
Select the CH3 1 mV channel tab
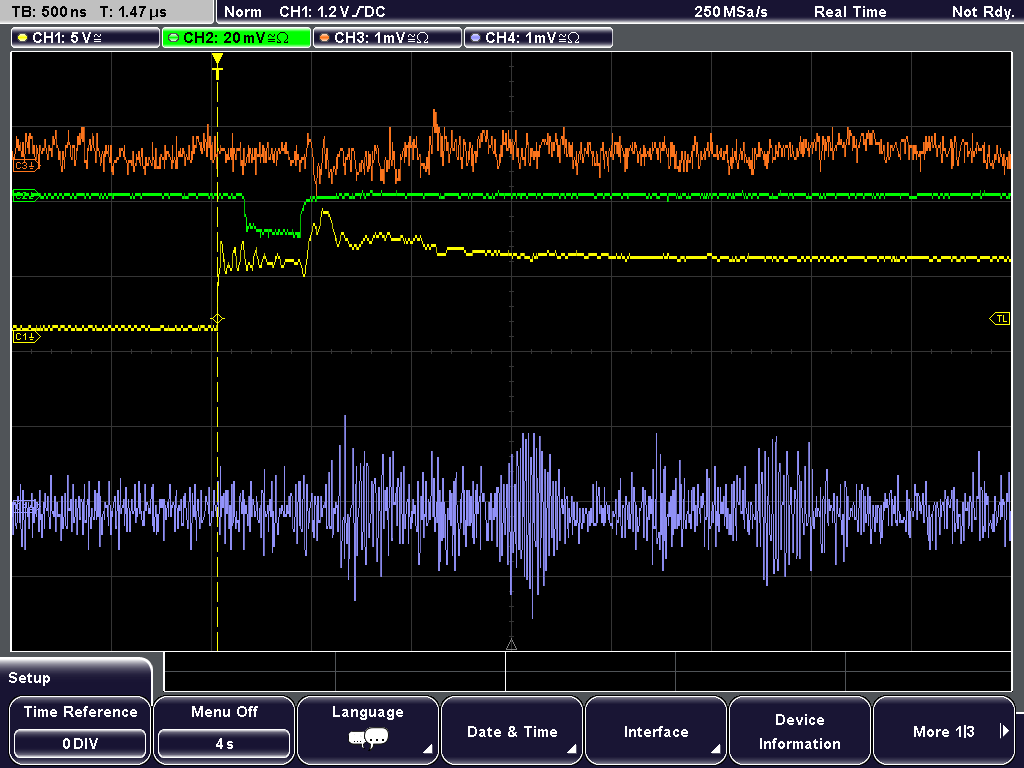coord(387,38)
